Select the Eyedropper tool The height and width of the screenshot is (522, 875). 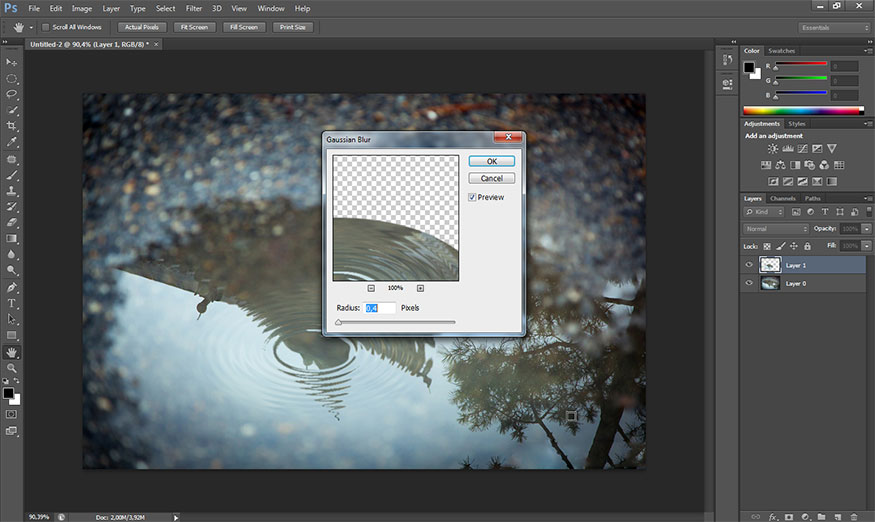(12, 142)
